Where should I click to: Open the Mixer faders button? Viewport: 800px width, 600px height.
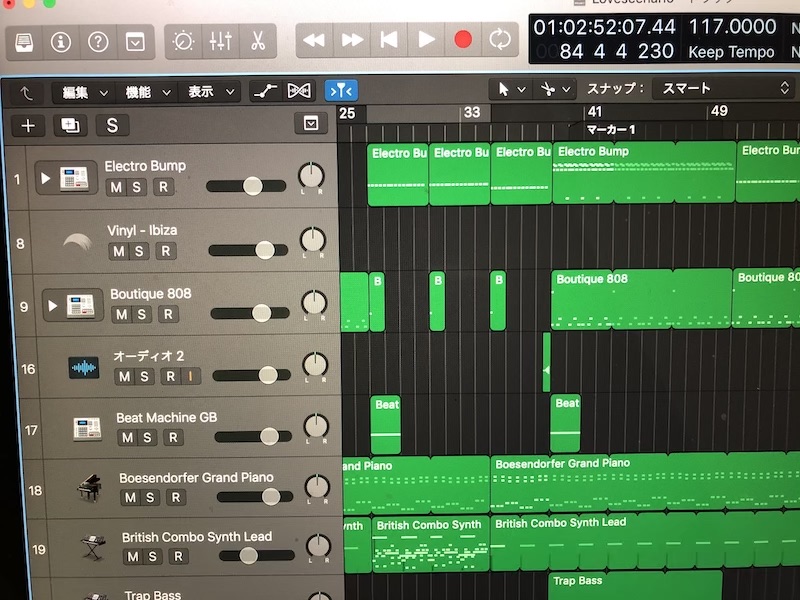point(220,42)
